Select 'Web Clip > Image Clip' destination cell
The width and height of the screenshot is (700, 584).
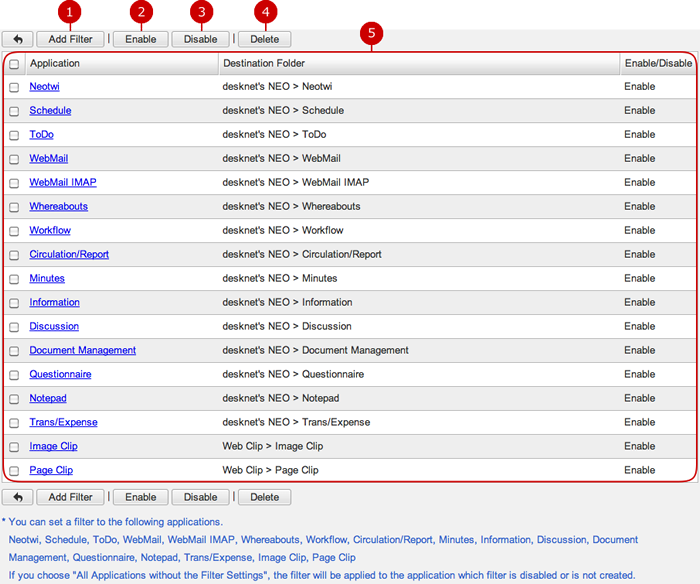pyautogui.click(x=273, y=446)
